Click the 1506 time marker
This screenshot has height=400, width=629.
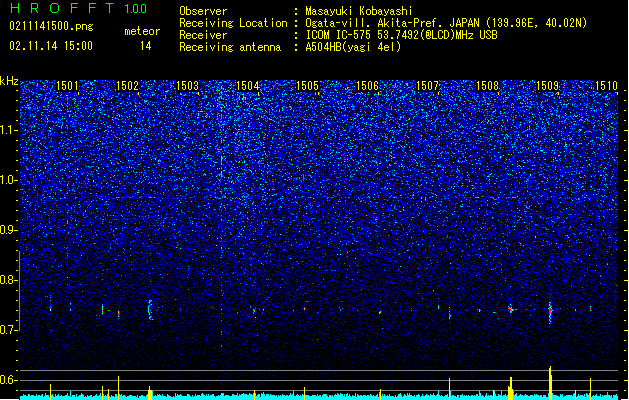point(367,86)
